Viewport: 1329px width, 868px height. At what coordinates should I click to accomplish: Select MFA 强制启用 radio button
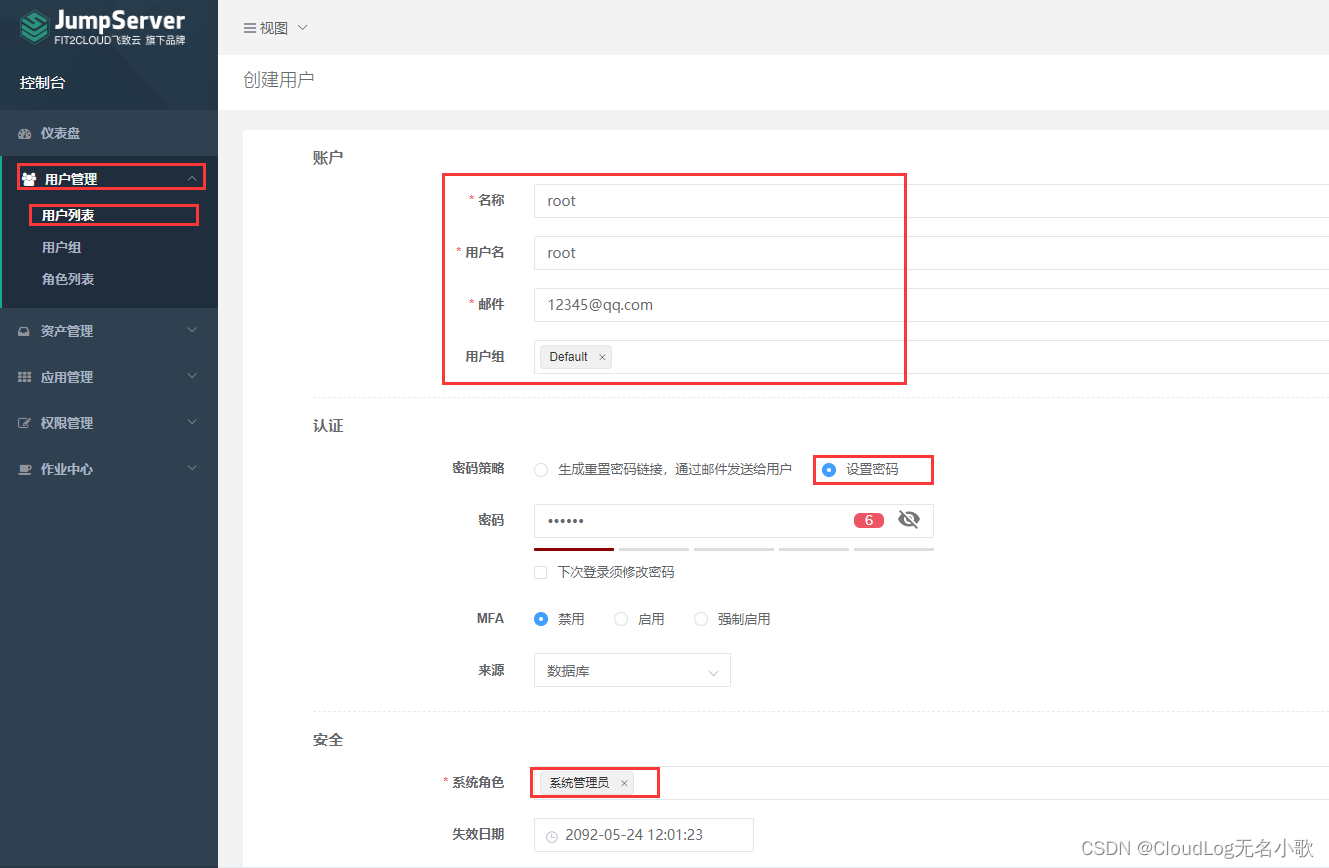click(701, 619)
